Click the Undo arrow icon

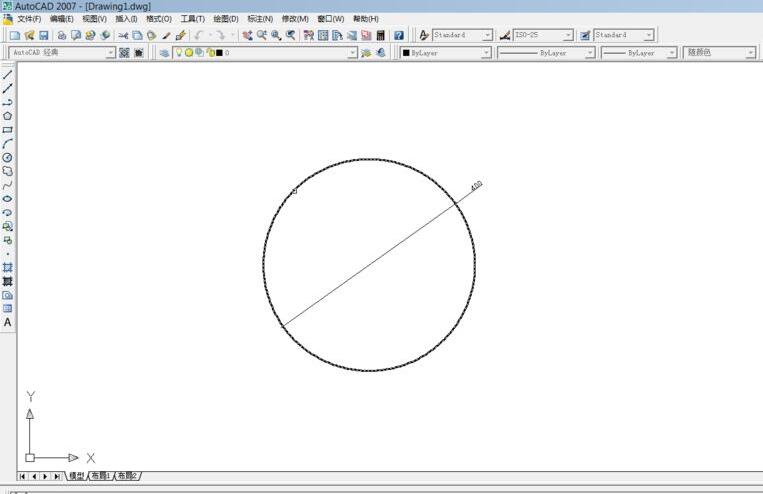(199, 35)
